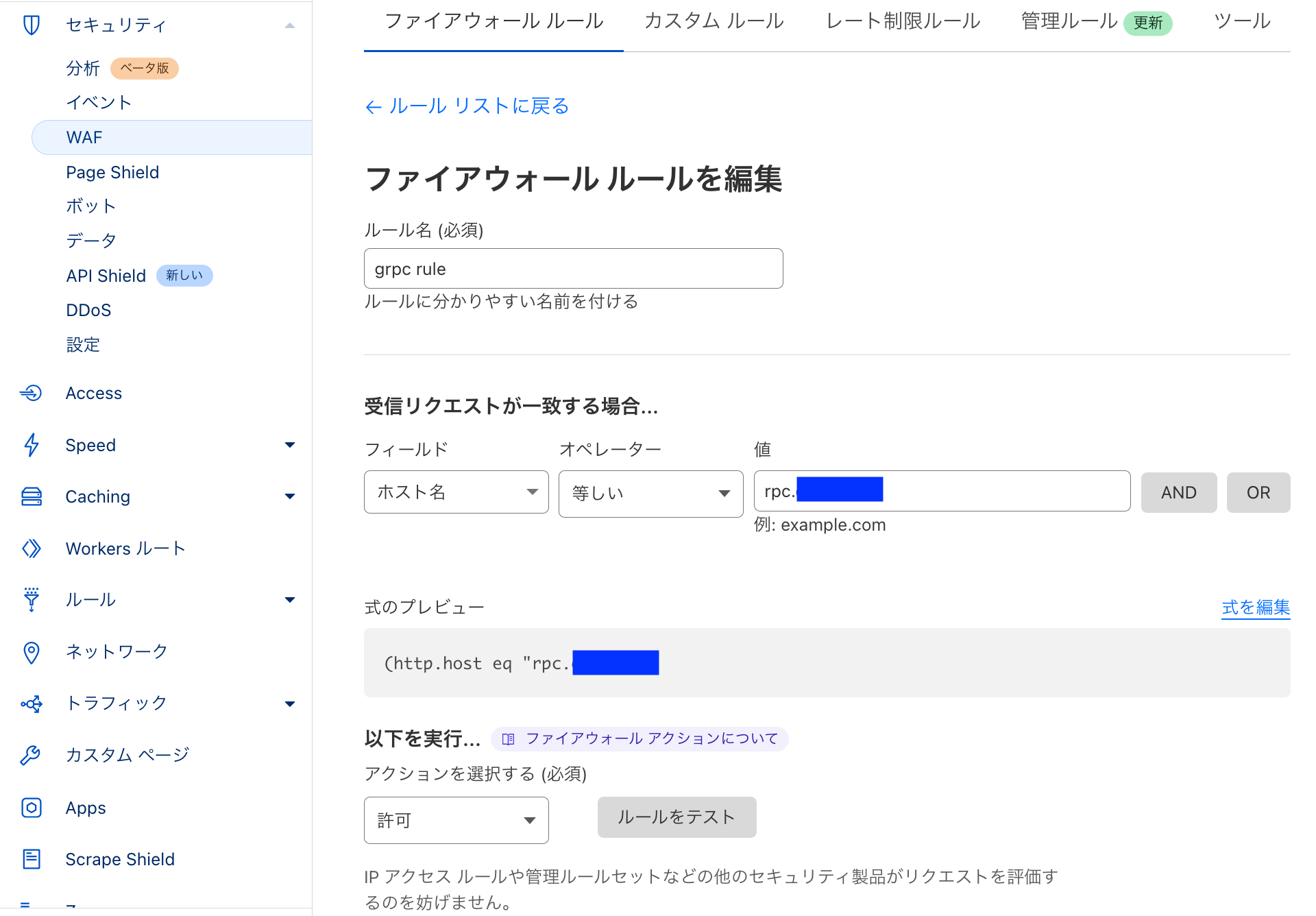Switch to the カスタム ルール tab
1316x916 pixels.
(x=713, y=21)
